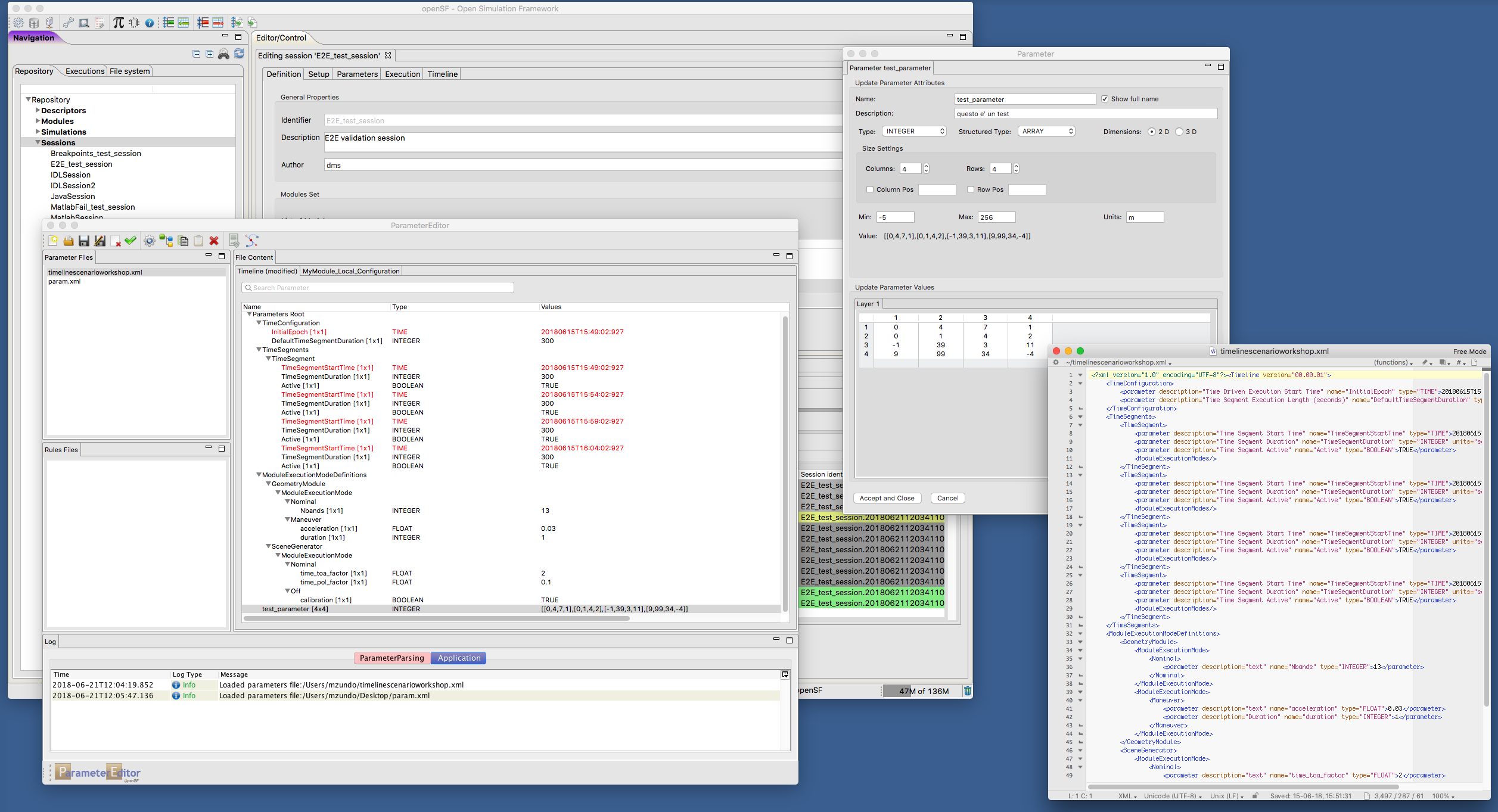This screenshot has width=1498, height=812.
Task: Click the green checkmark validate icon
Action: pyautogui.click(x=130, y=241)
